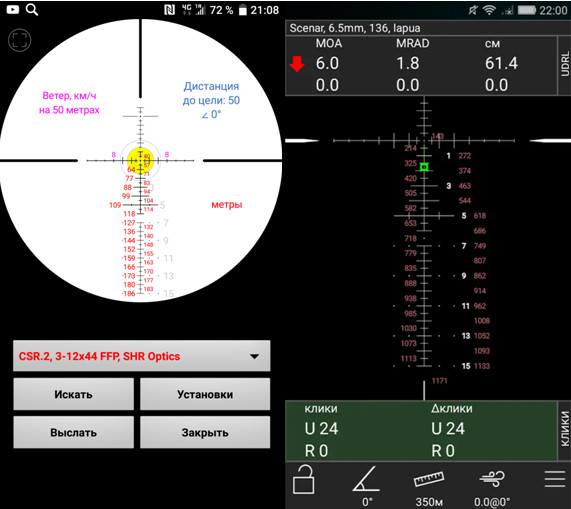Click the Установки button

(x=205, y=394)
